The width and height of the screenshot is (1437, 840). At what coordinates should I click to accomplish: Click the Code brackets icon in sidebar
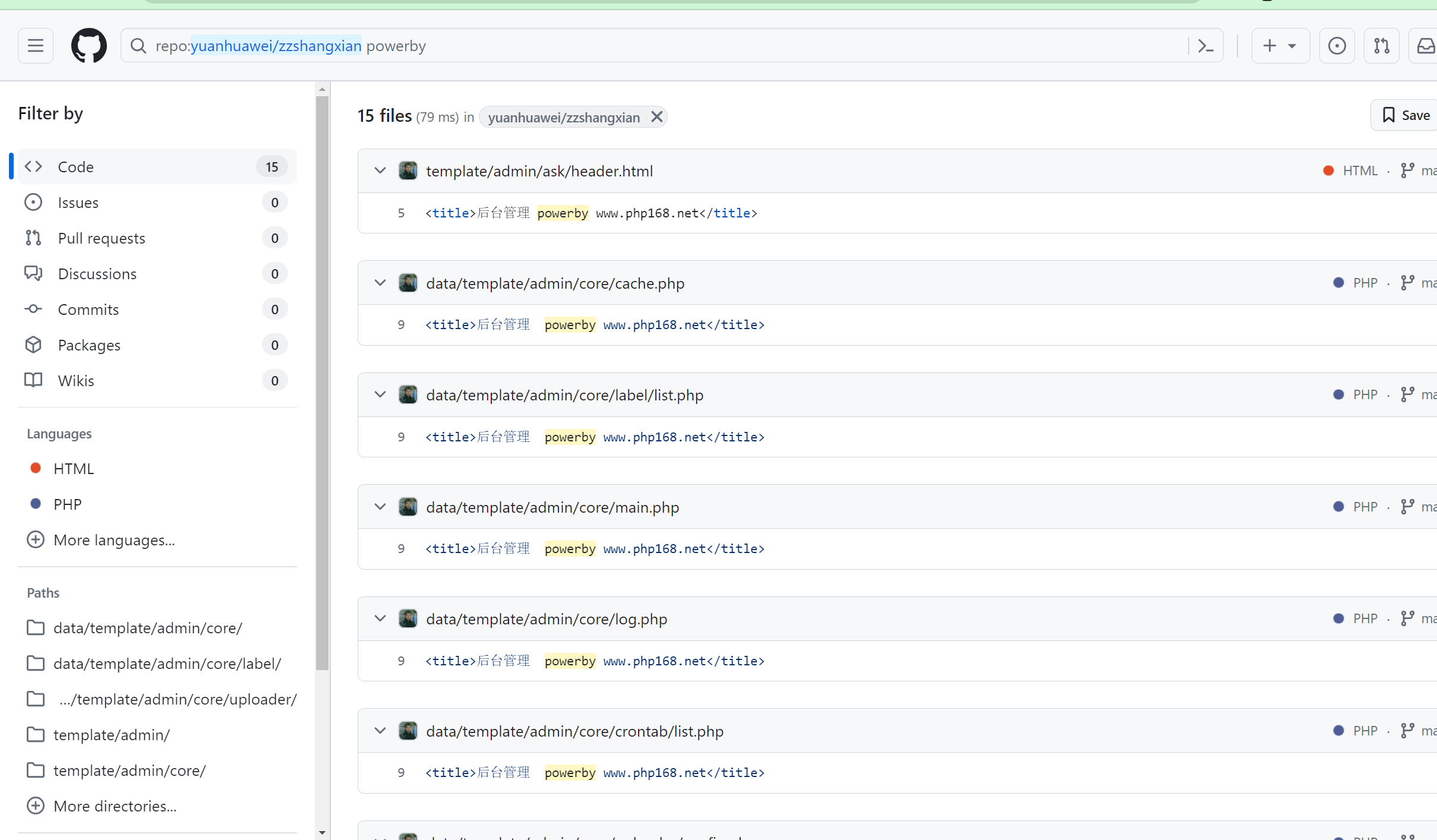click(x=33, y=166)
